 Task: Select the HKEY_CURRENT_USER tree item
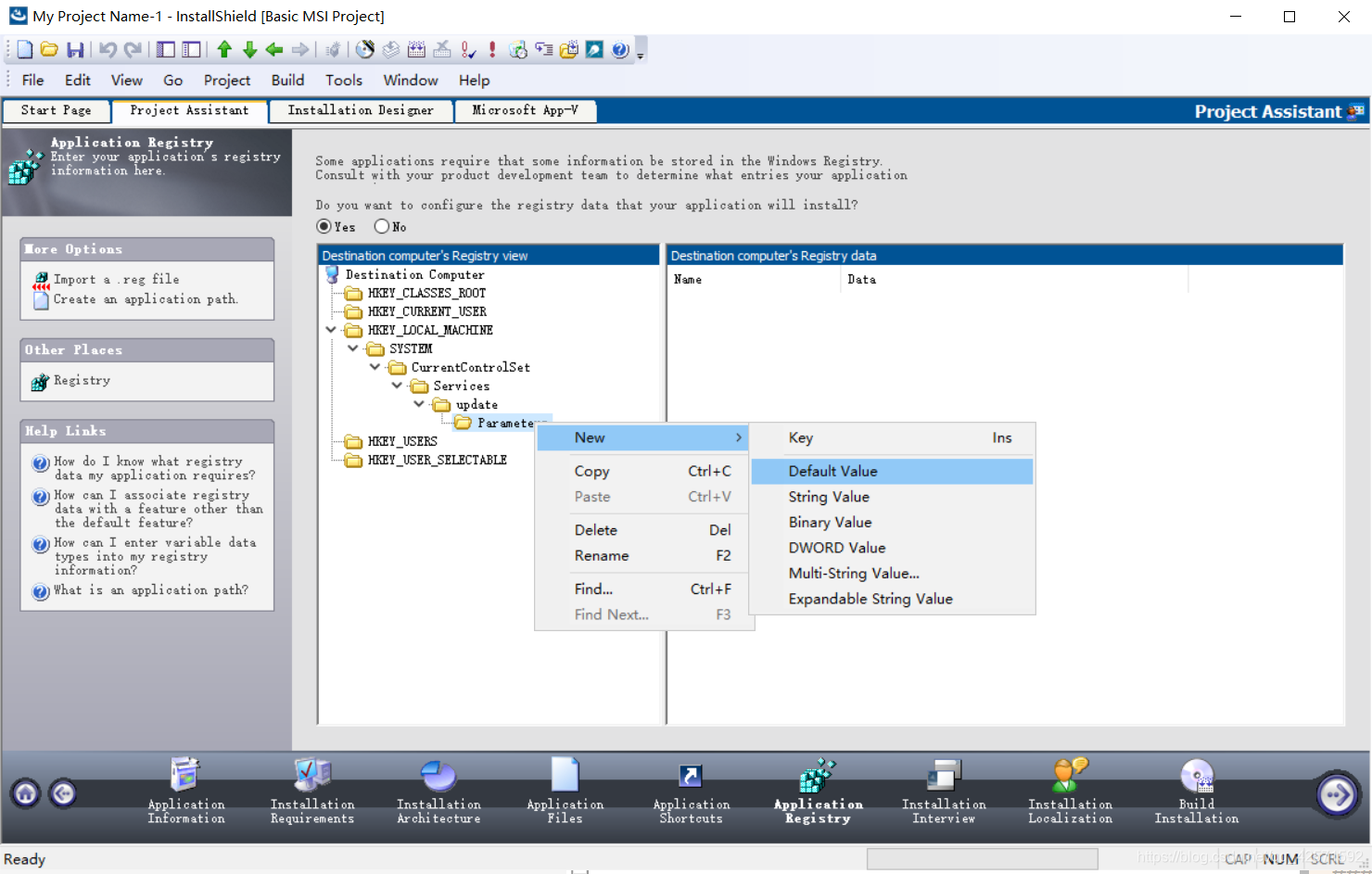point(426,311)
